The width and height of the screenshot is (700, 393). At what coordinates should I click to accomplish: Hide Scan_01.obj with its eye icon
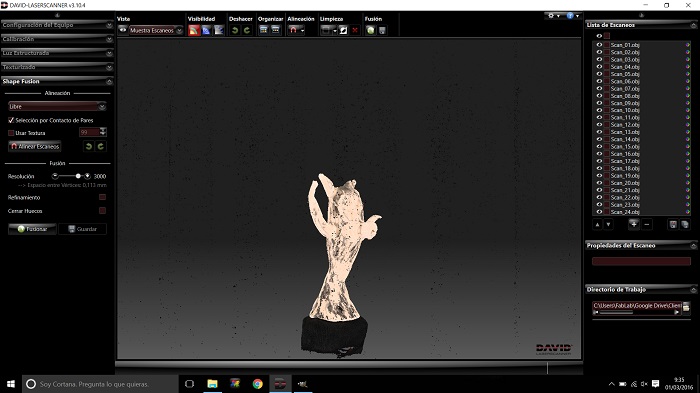pos(599,45)
